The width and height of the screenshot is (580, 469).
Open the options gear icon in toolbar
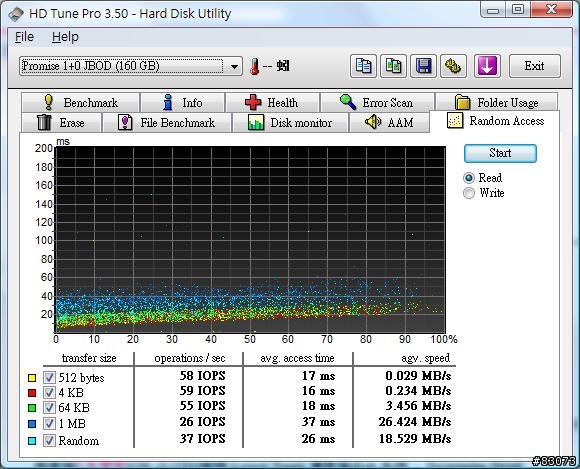(x=453, y=66)
